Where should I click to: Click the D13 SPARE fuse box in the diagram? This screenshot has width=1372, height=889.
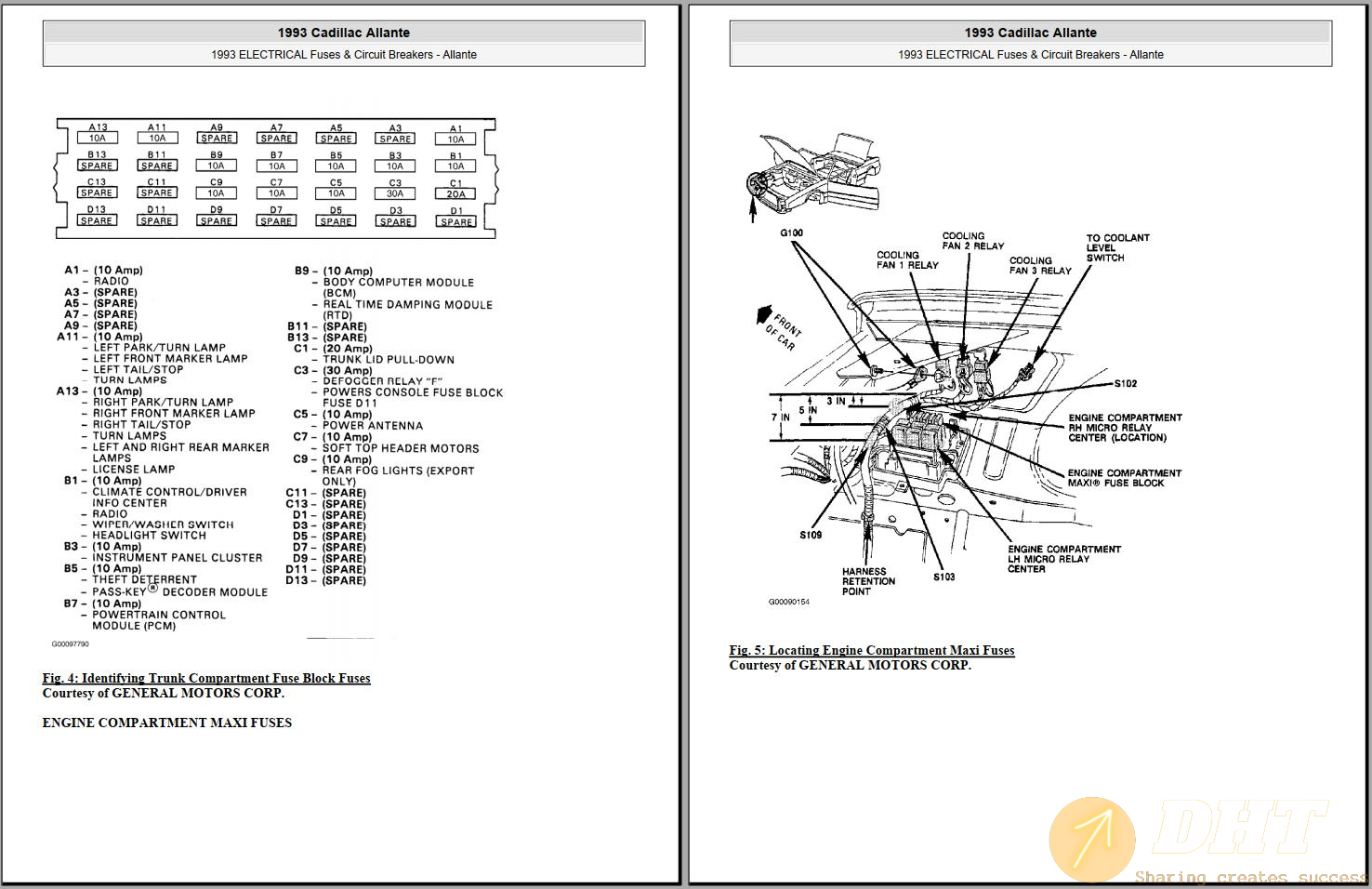[97, 220]
